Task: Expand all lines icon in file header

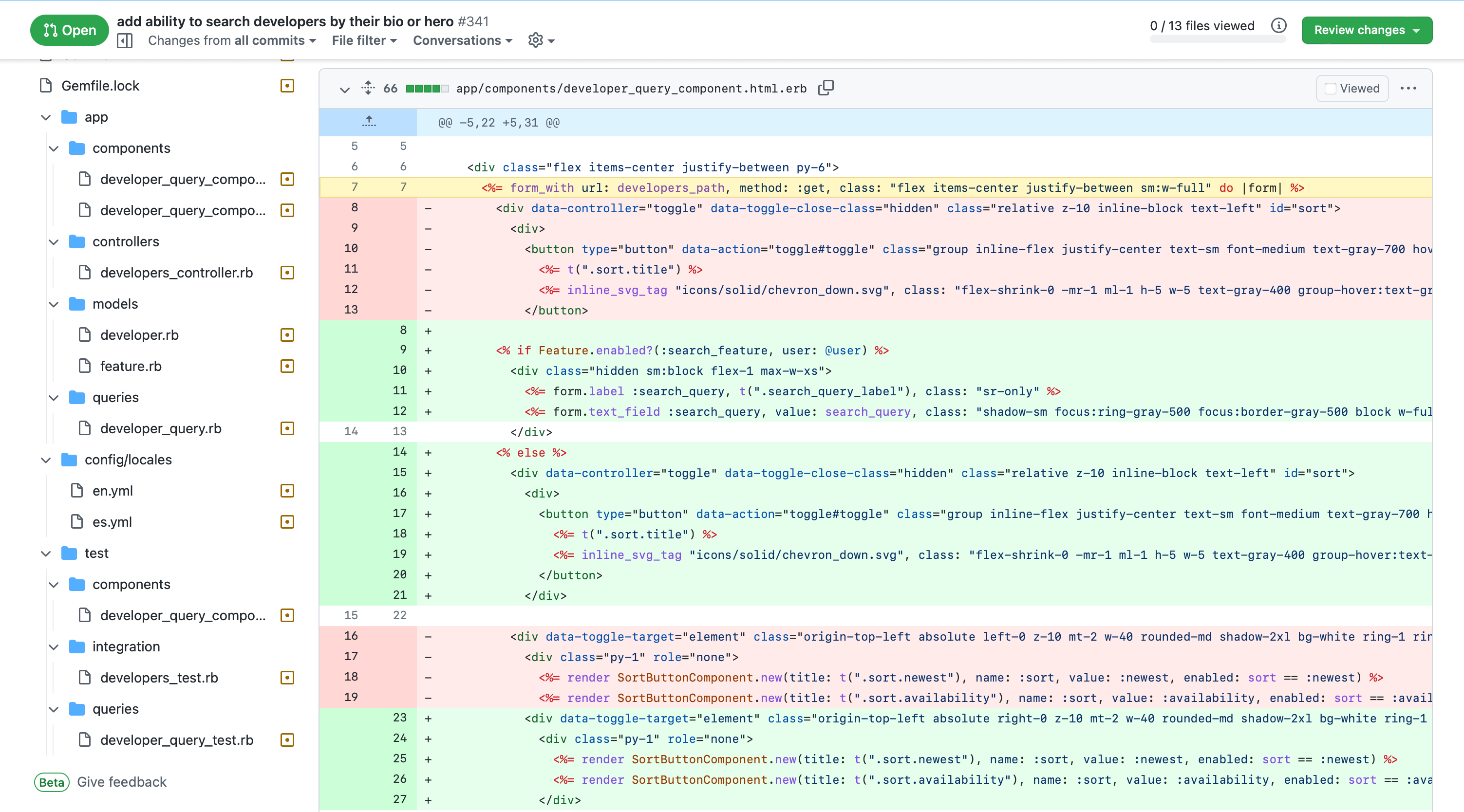Action: 368,88
